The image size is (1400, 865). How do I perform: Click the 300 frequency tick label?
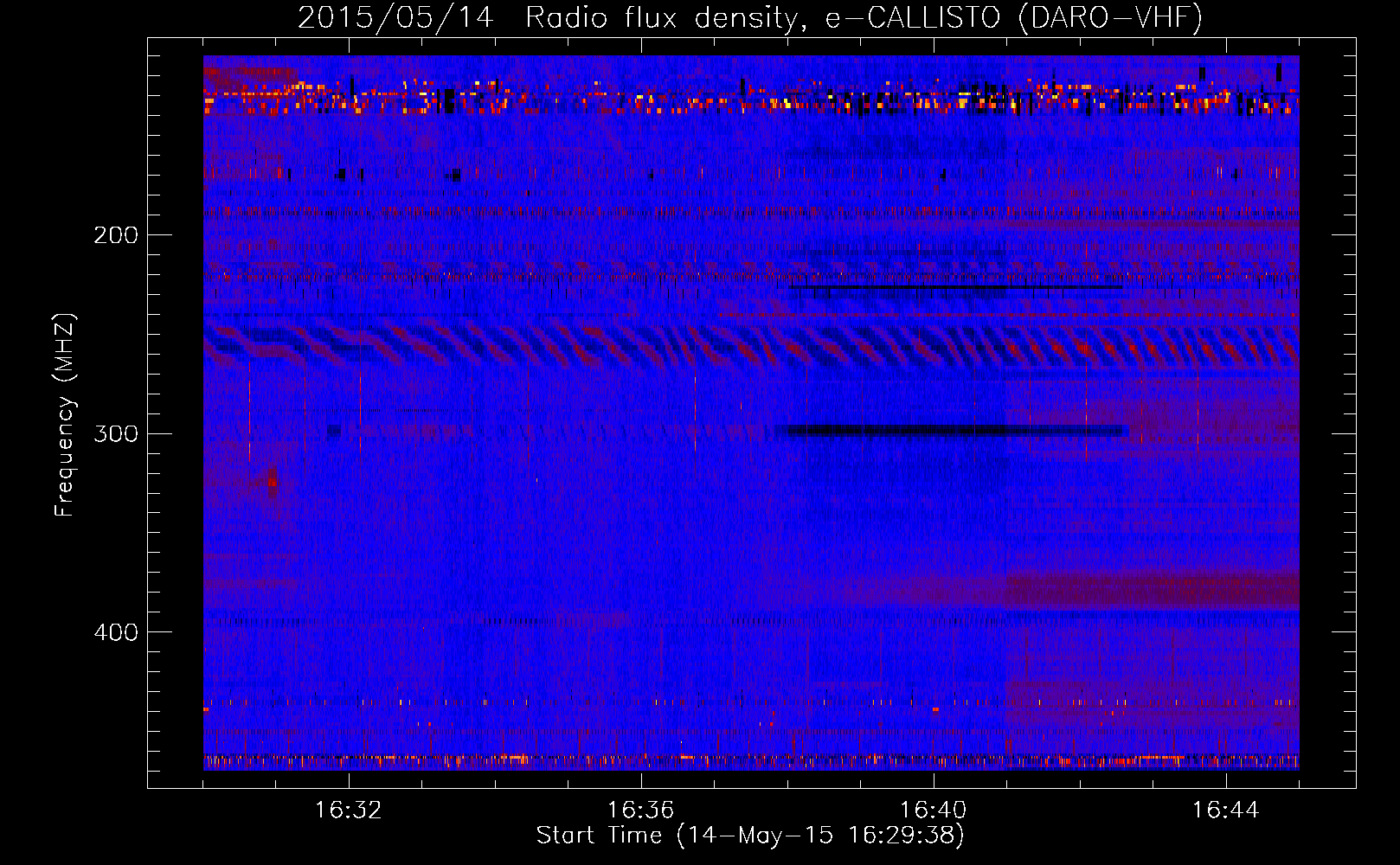(116, 432)
